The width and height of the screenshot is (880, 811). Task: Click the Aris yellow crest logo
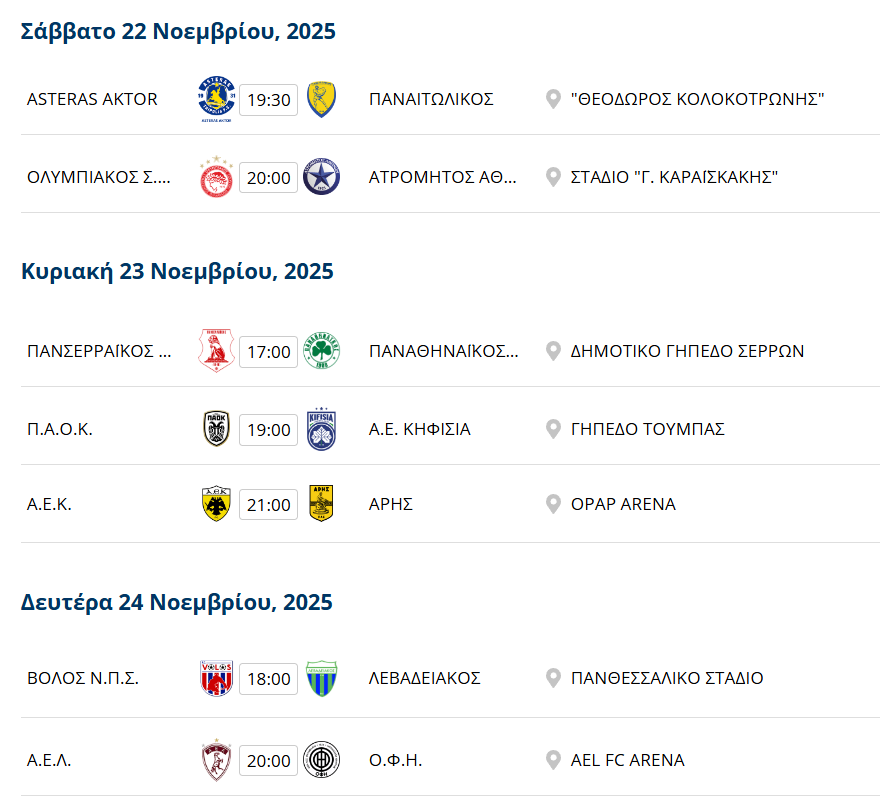321,504
